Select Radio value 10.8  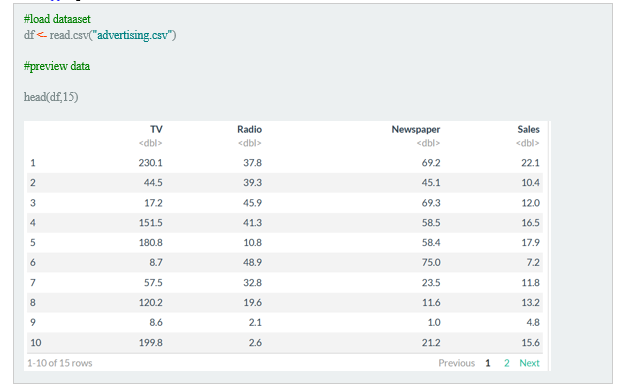pos(252,243)
